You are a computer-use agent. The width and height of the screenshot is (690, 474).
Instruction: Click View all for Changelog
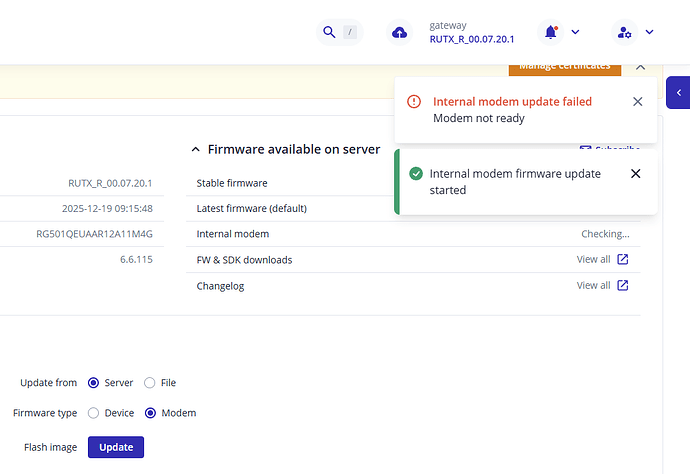[x=593, y=285]
